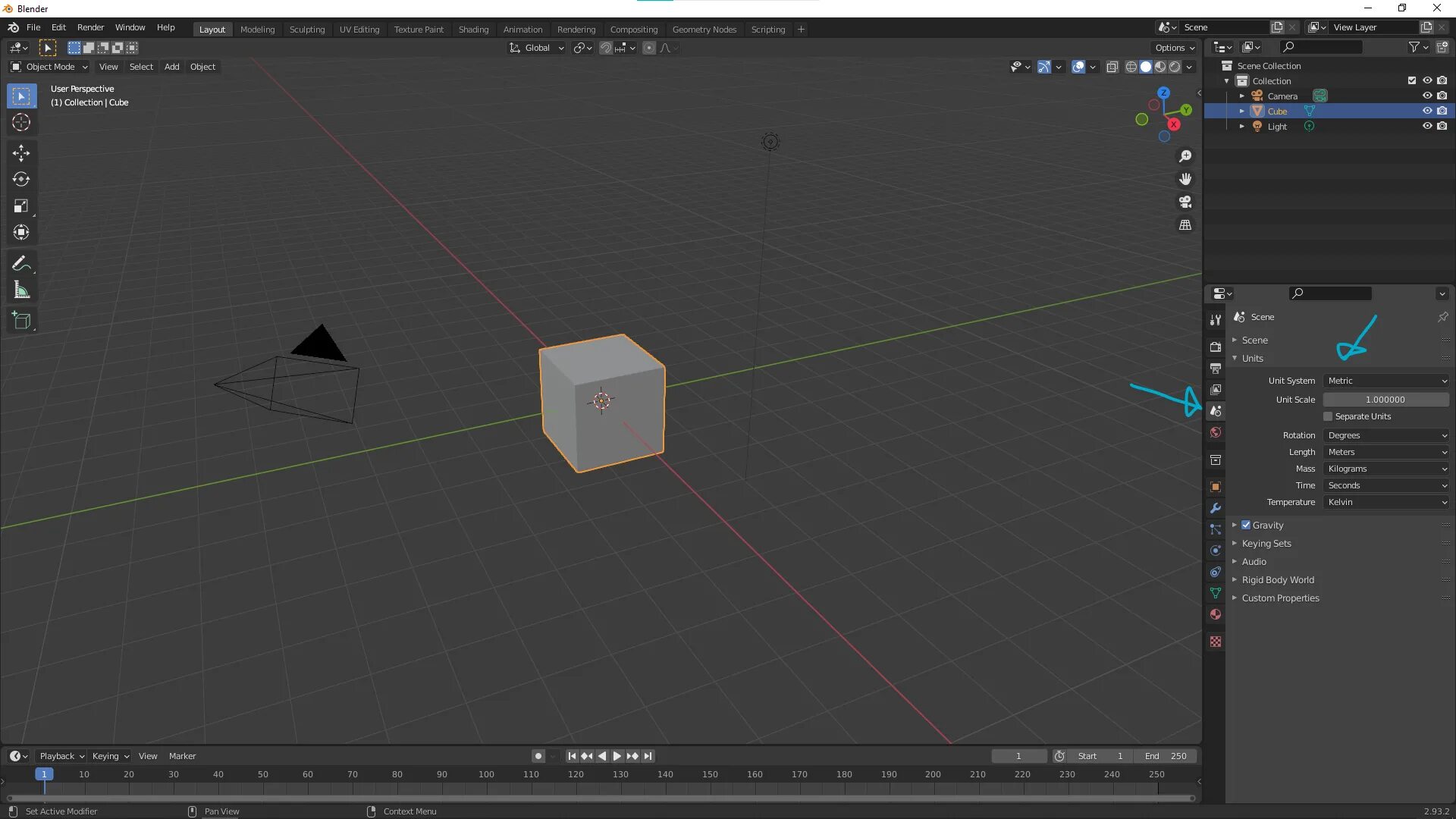Toggle camera view in viewport
Screen dimensions: 1456x819
click(1185, 202)
